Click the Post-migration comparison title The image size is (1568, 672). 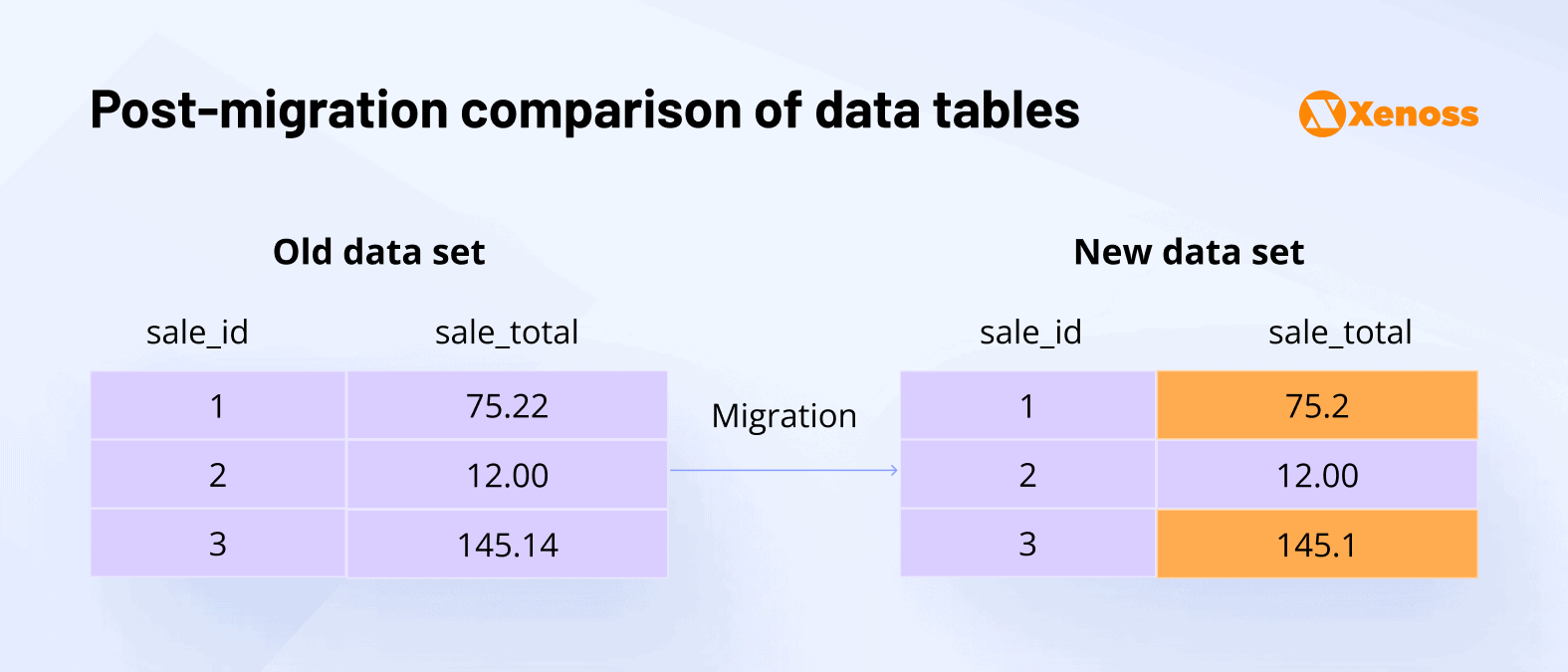click(x=584, y=110)
